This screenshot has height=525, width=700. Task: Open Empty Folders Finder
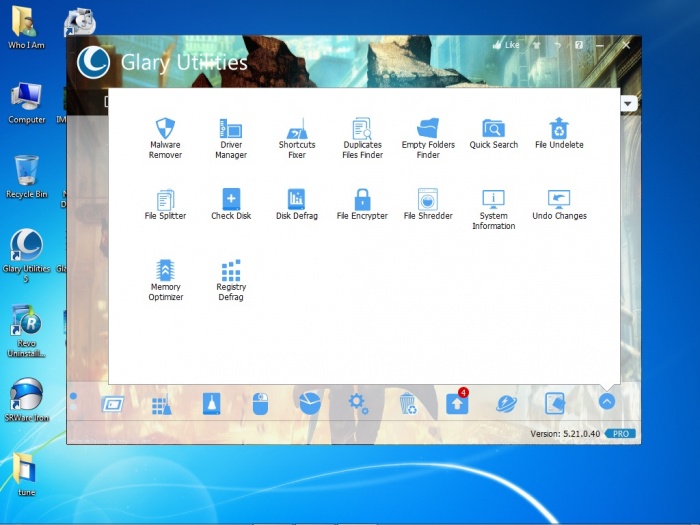428,129
